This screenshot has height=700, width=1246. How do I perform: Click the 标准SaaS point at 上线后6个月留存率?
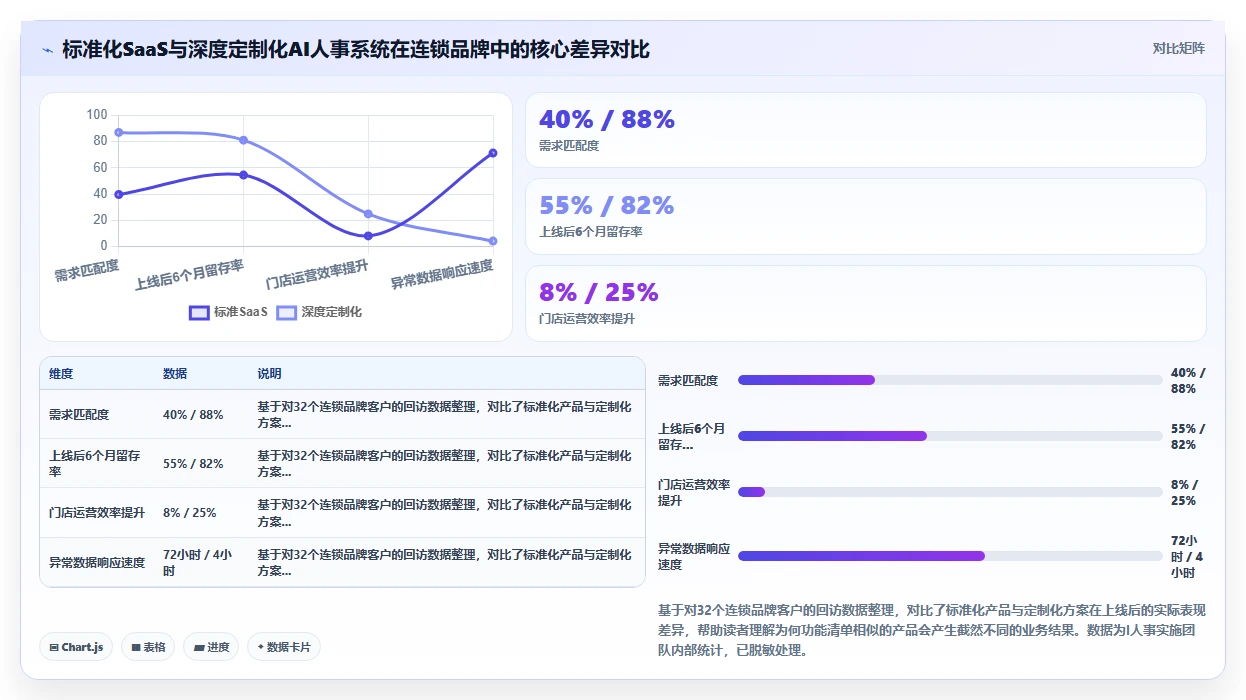click(243, 175)
